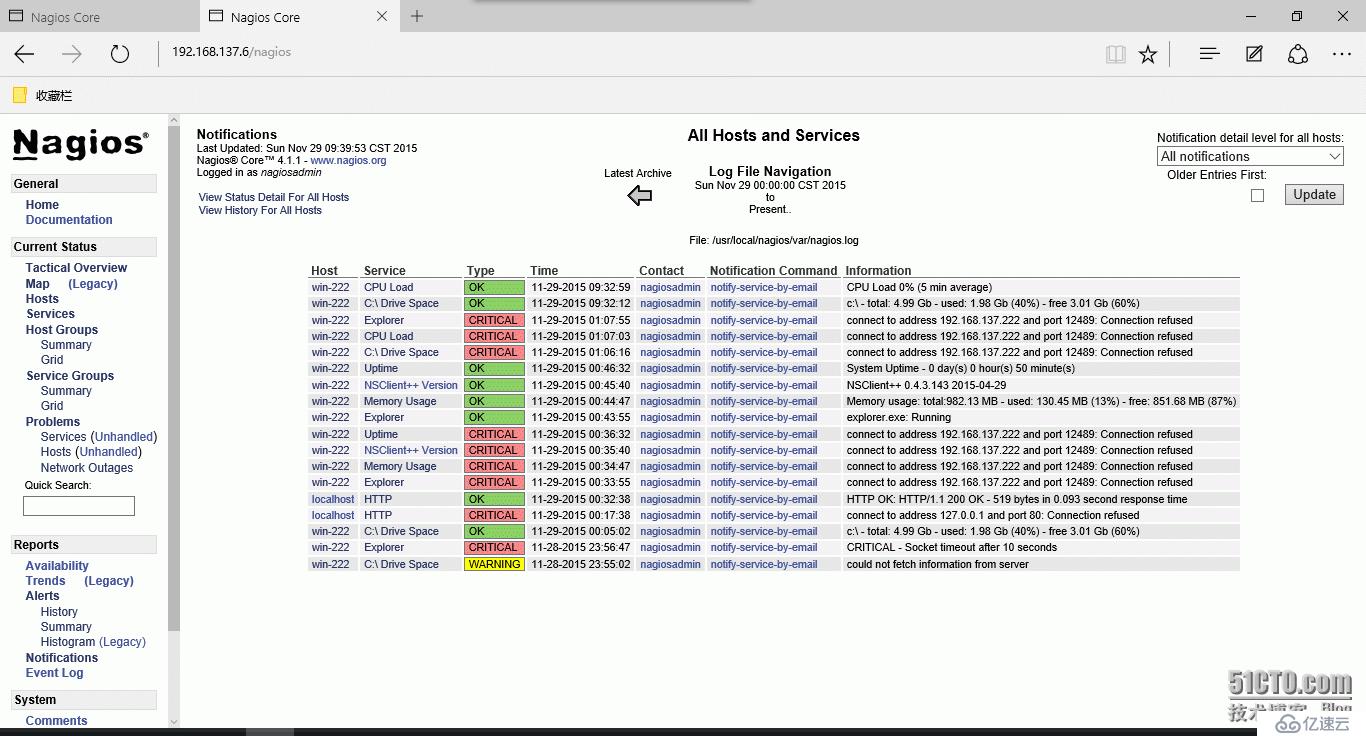Open Tactical Overview page
This screenshot has height=736, width=1366.
coord(76,268)
